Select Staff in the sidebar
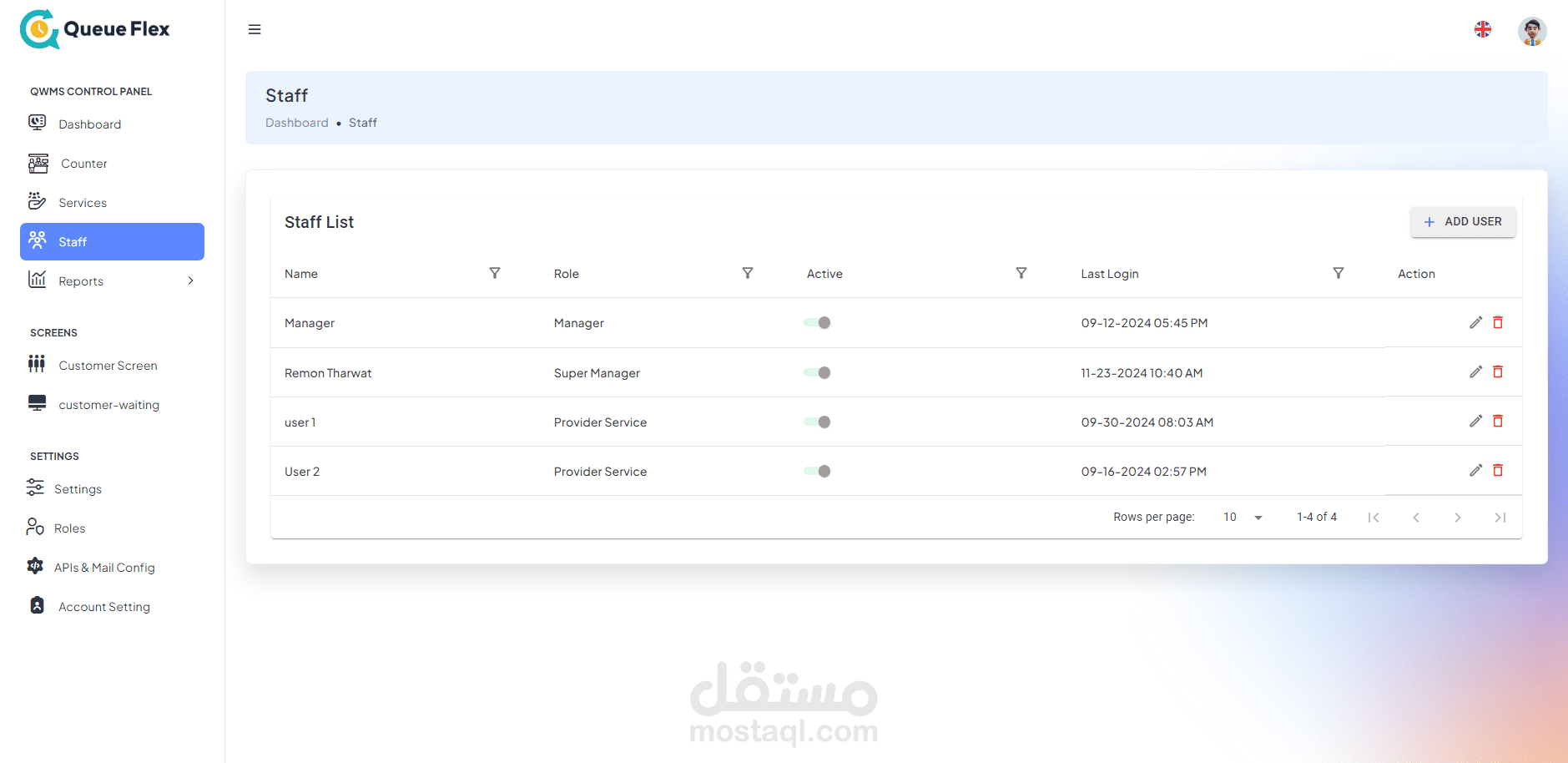Screen dimensions: 1568x763 point(112,242)
